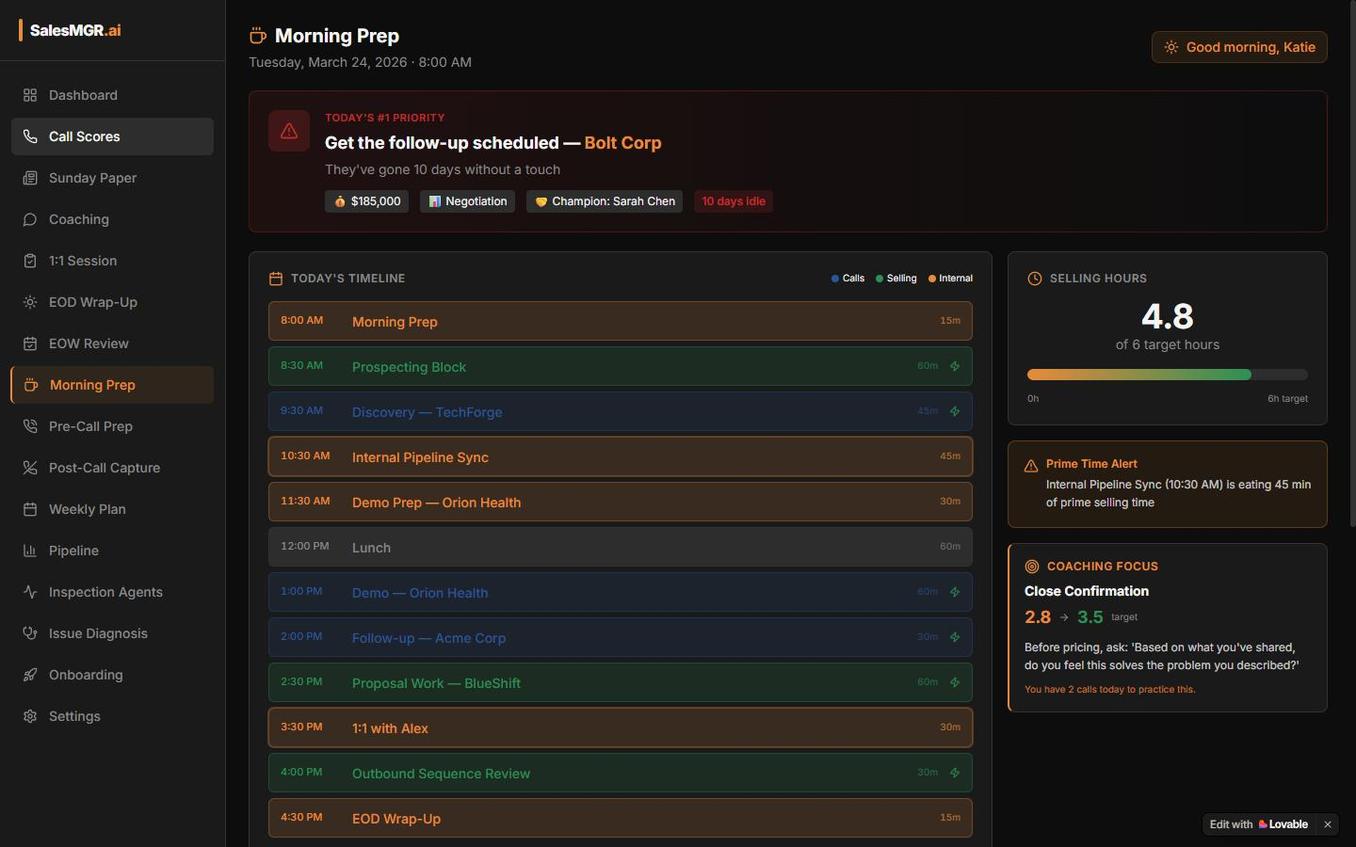Click the gear icon beside Settings
Viewport: 1356px width, 847px height.
tap(30, 716)
